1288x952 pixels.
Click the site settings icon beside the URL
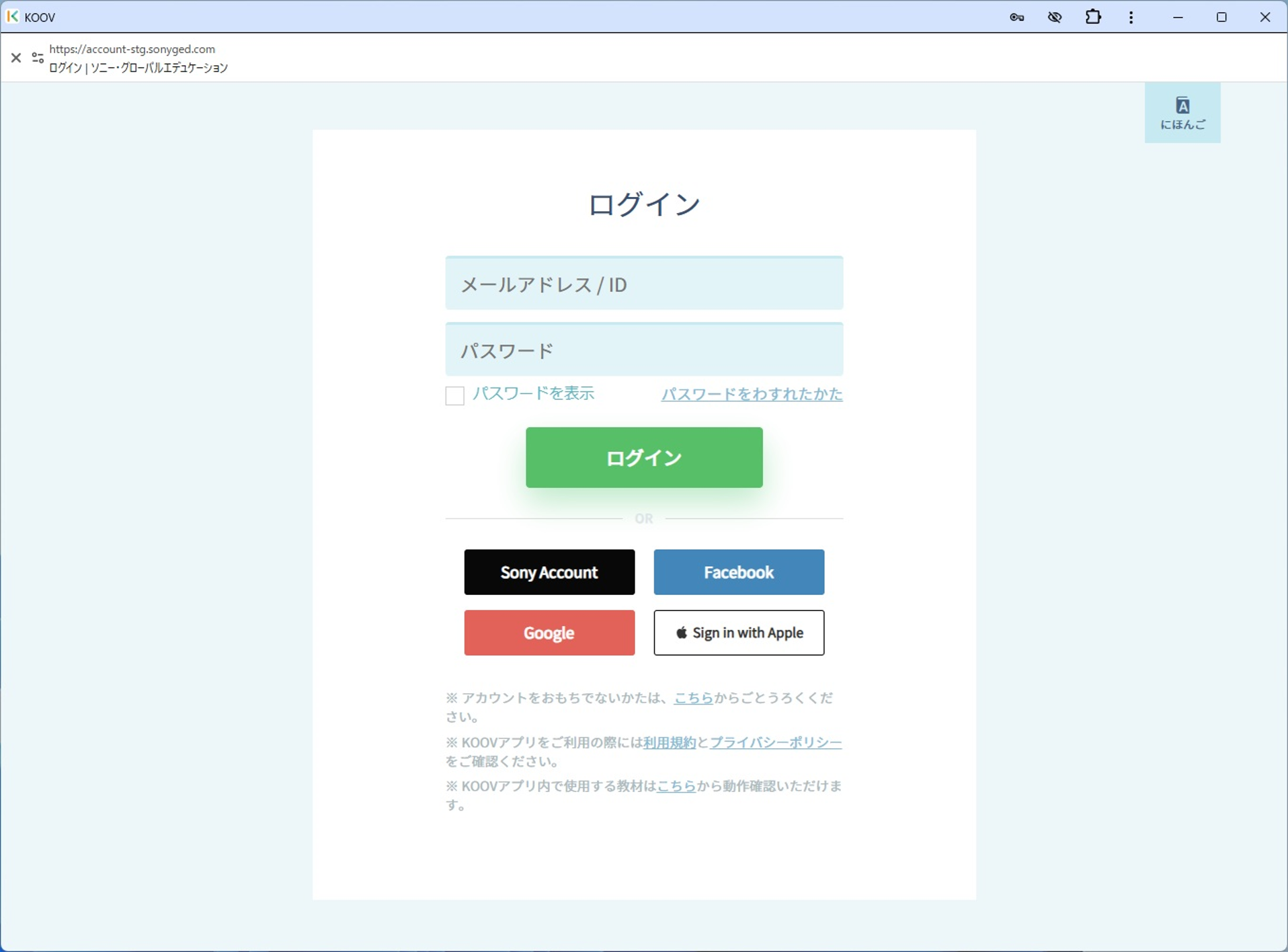pyautogui.click(x=38, y=58)
